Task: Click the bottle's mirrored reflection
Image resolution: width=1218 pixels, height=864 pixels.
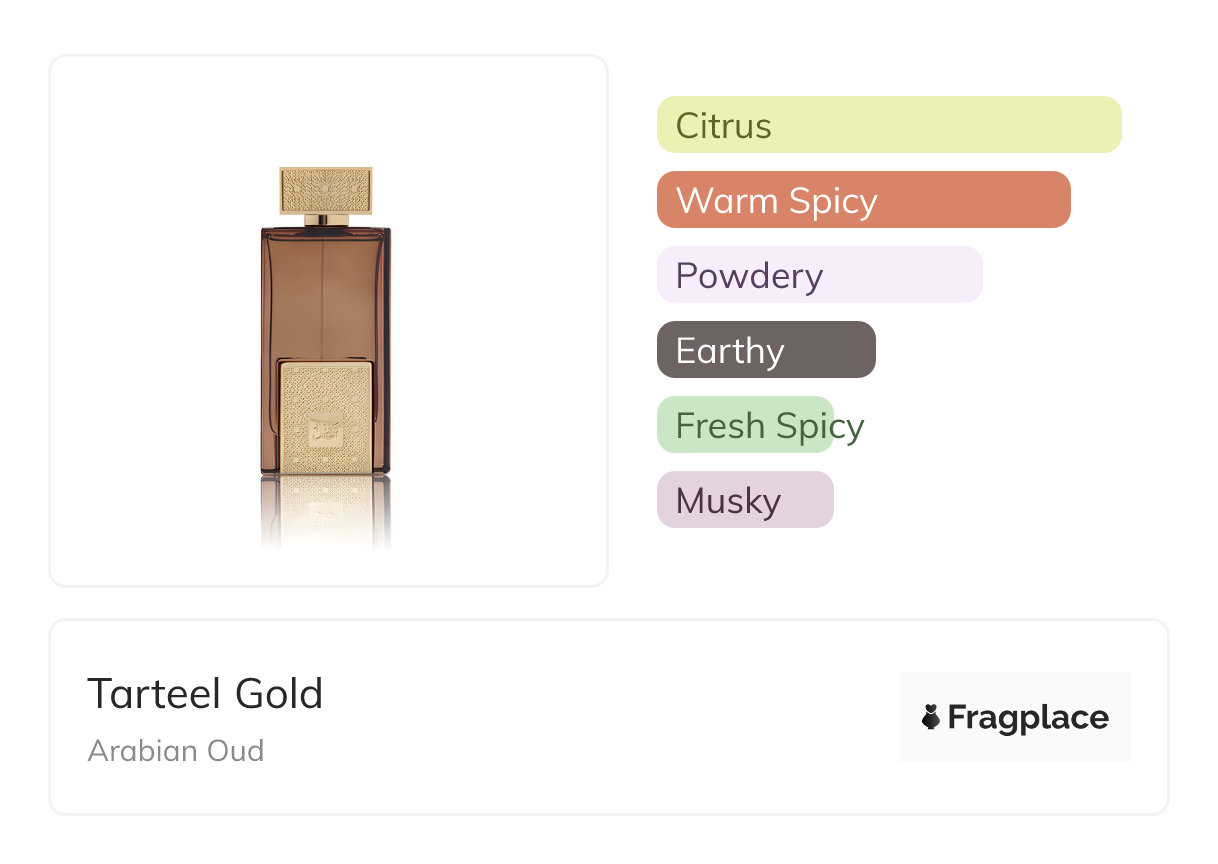Action: (325, 512)
